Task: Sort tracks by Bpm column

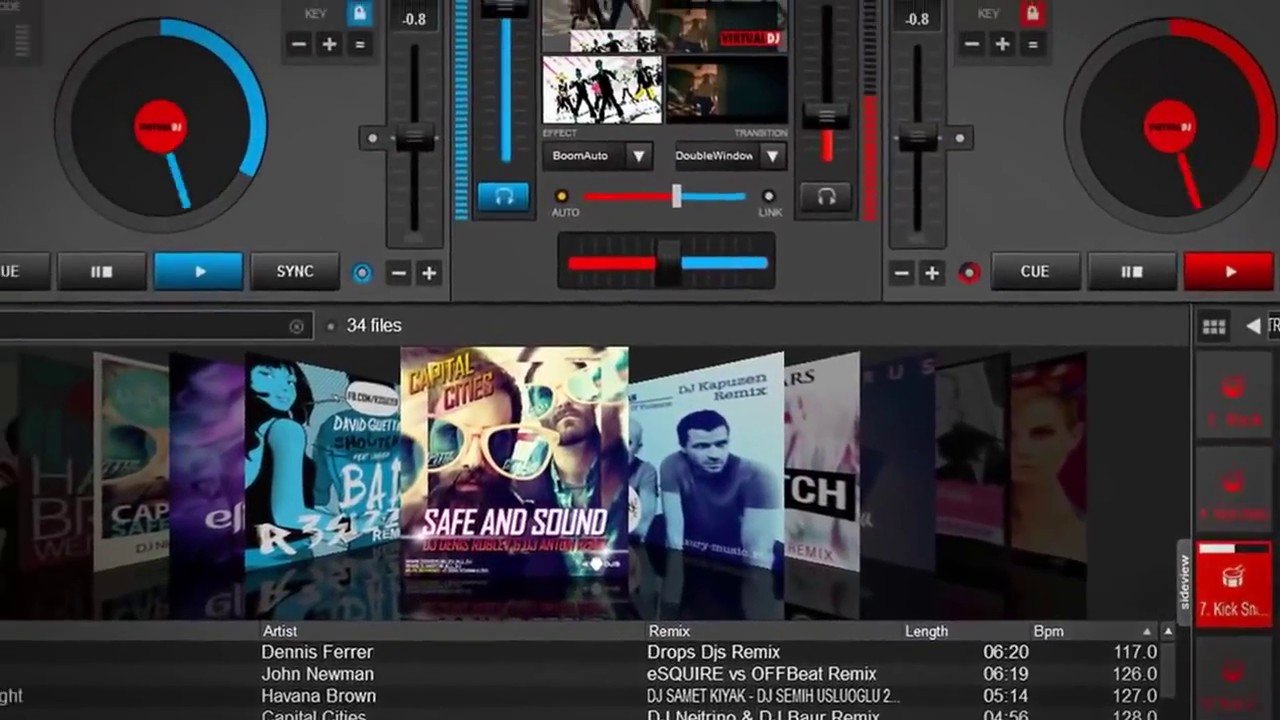Action: (1048, 631)
